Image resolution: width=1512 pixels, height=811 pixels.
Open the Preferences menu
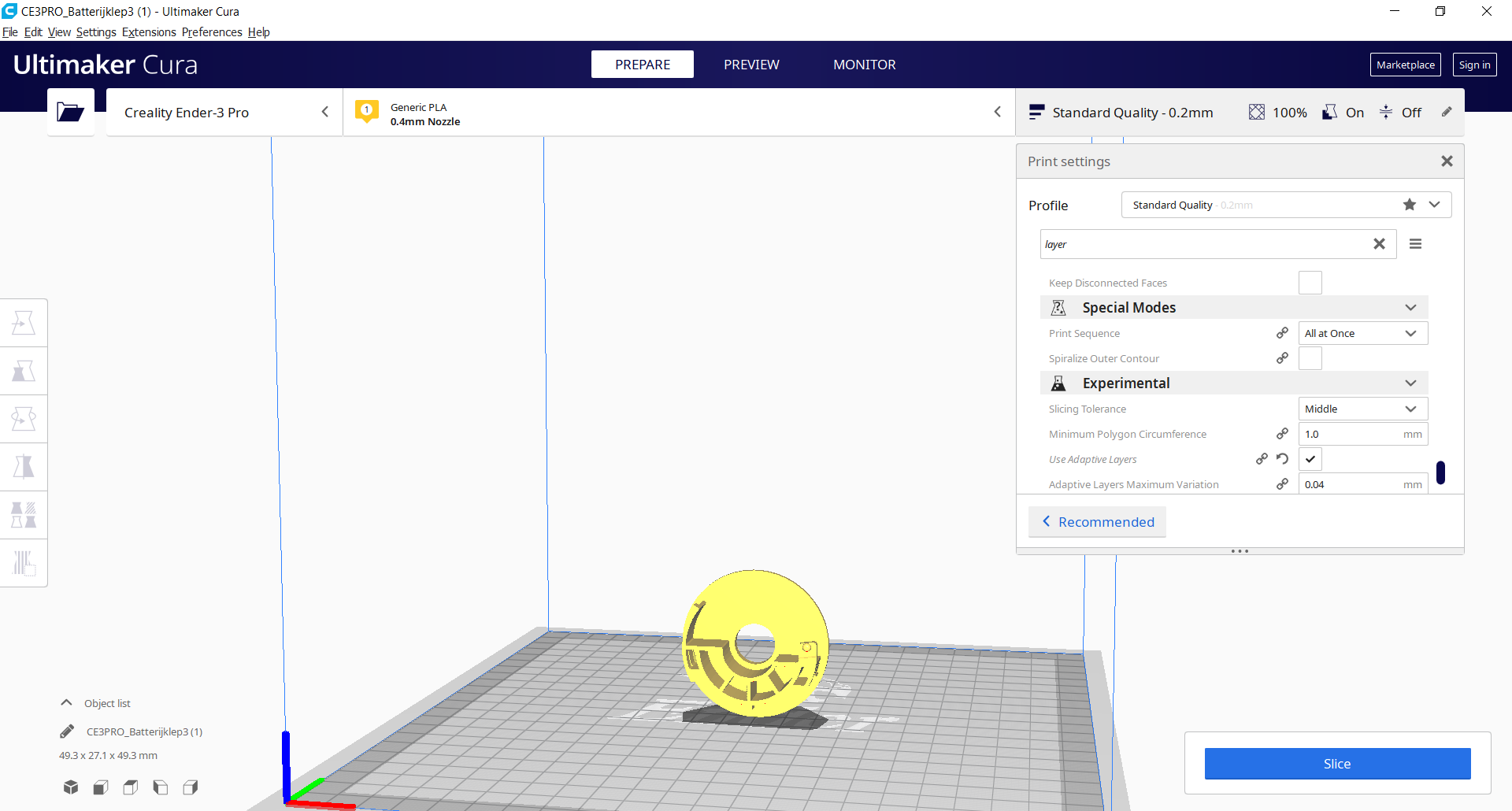pos(212,32)
